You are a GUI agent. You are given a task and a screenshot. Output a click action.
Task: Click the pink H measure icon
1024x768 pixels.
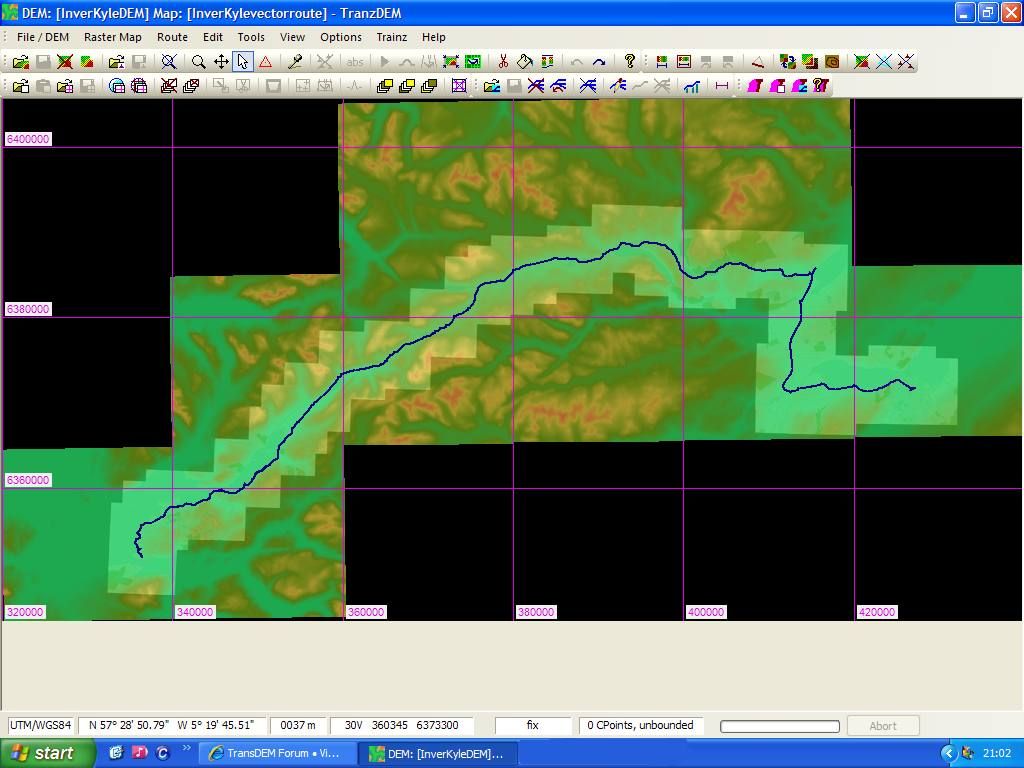tap(722, 86)
